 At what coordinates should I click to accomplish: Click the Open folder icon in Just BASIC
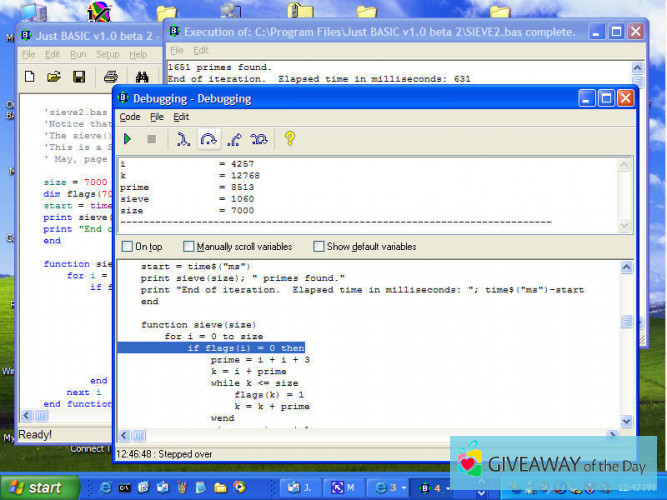click(53, 76)
